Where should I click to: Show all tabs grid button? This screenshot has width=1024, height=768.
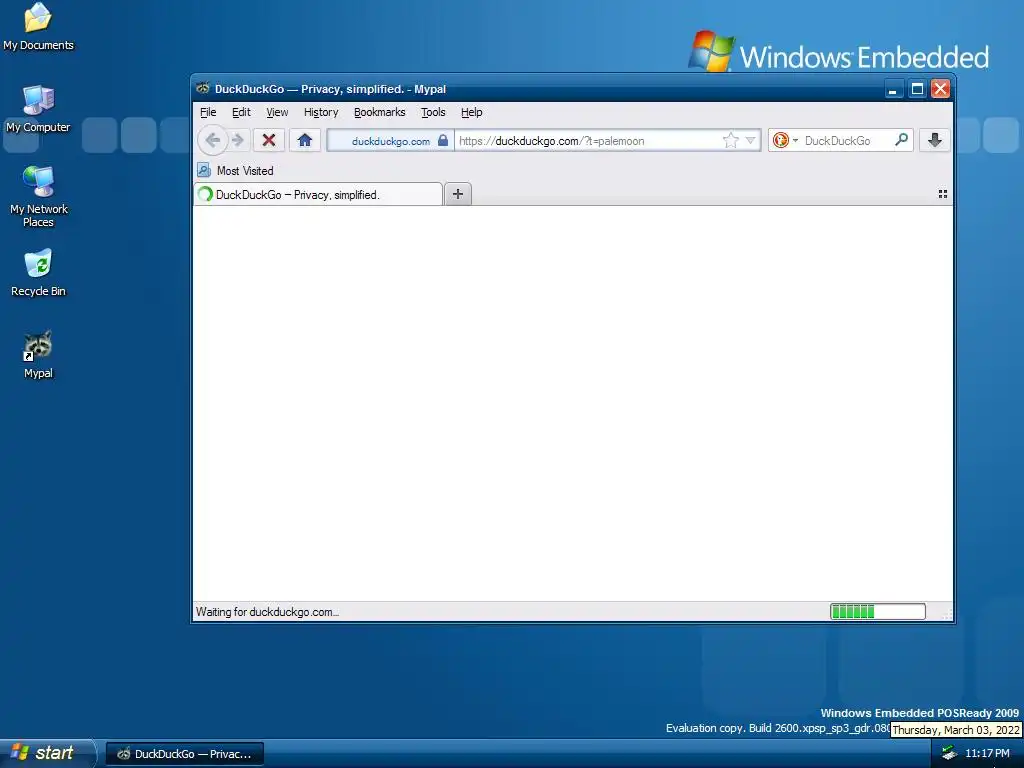click(942, 194)
